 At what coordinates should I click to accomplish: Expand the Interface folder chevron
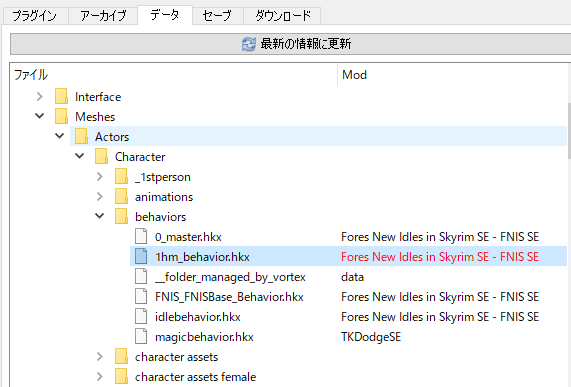[39, 97]
